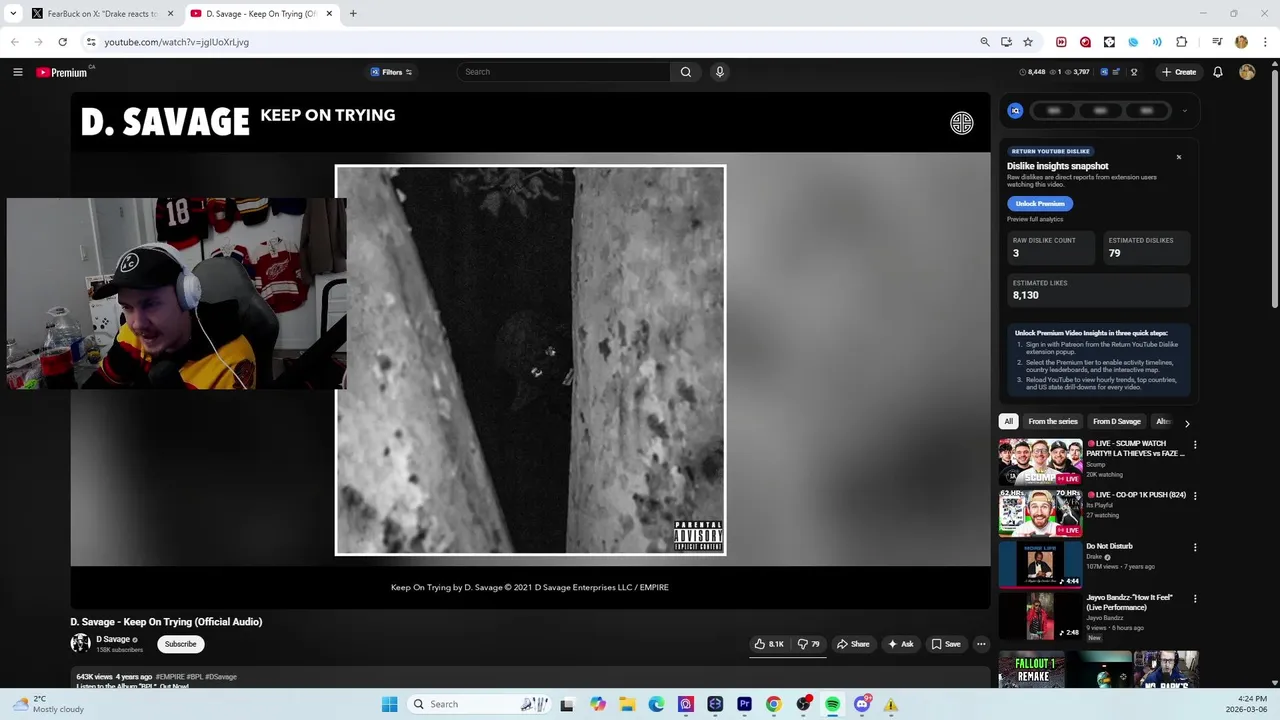Open options for the Jayvo Bandzz video
This screenshot has height=720, width=1280.
[x=1194, y=599]
